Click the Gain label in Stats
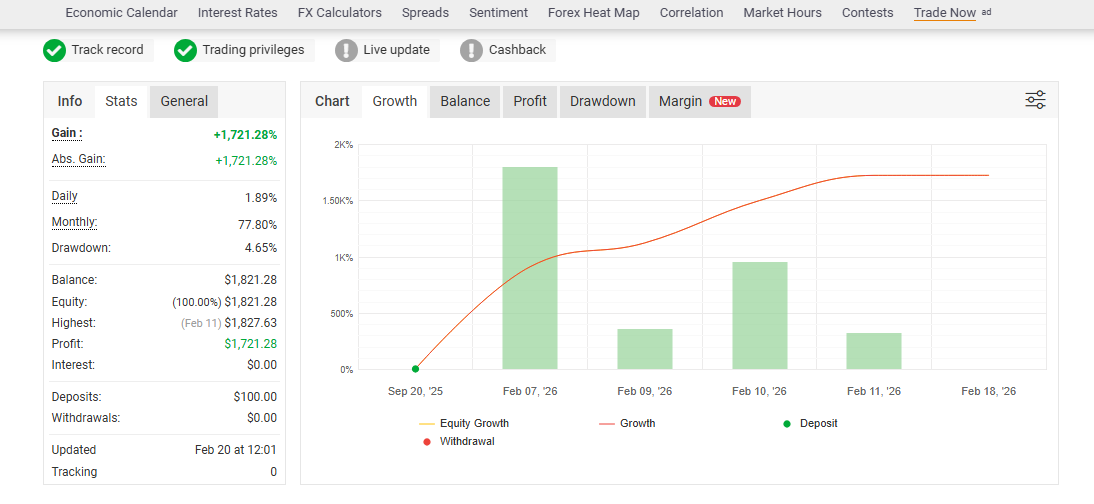The width and height of the screenshot is (1094, 504). pos(67,133)
